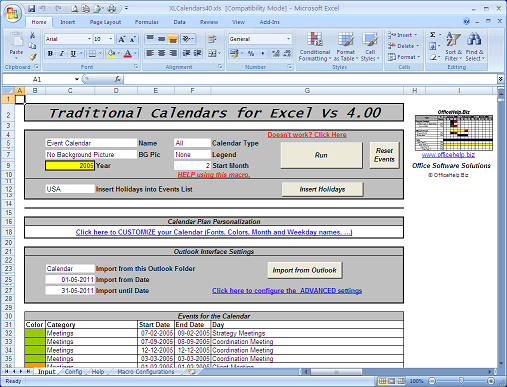507x387 pixels.
Task: Click the Run button
Action: pos(321,155)
